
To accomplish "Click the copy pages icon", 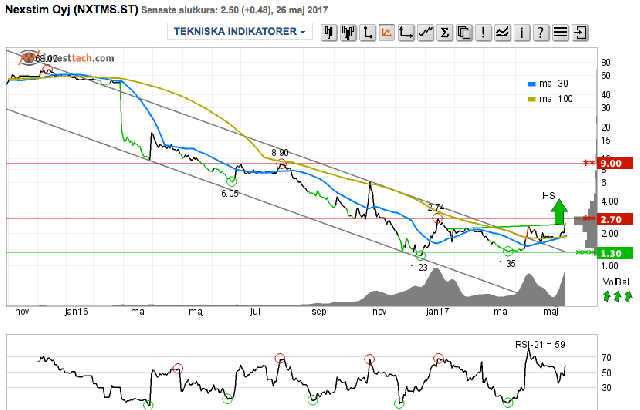I will 464,32.
